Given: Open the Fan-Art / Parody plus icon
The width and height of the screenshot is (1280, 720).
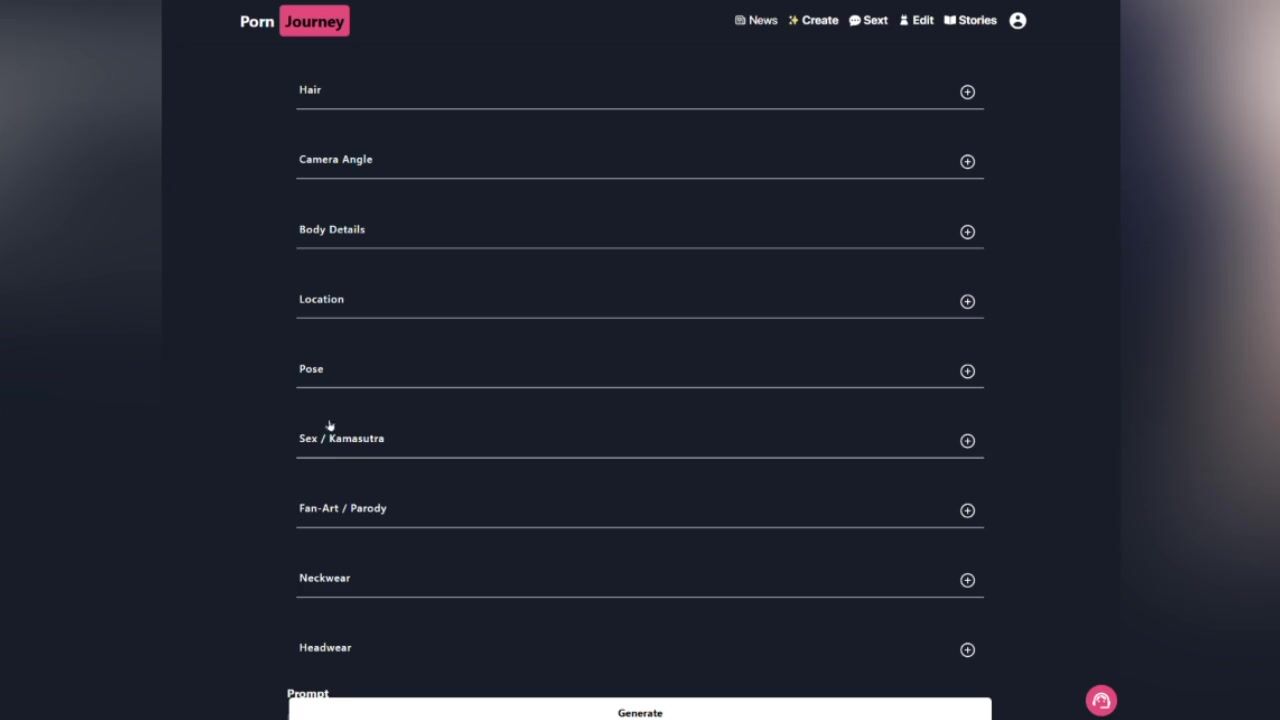Looking at the screenshot, I should point(967,511).
